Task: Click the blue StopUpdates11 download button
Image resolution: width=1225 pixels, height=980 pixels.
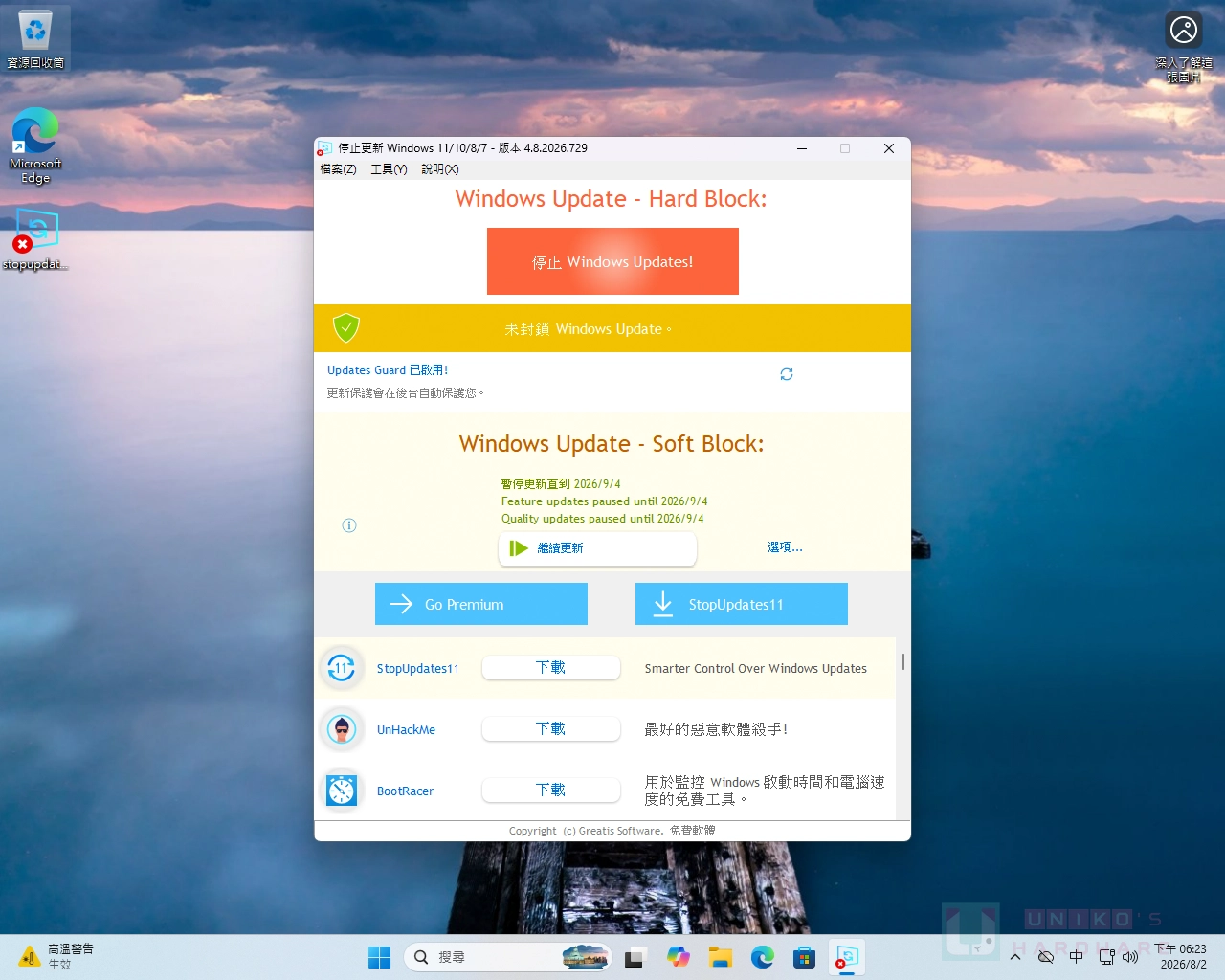Action: pos(742,604)
